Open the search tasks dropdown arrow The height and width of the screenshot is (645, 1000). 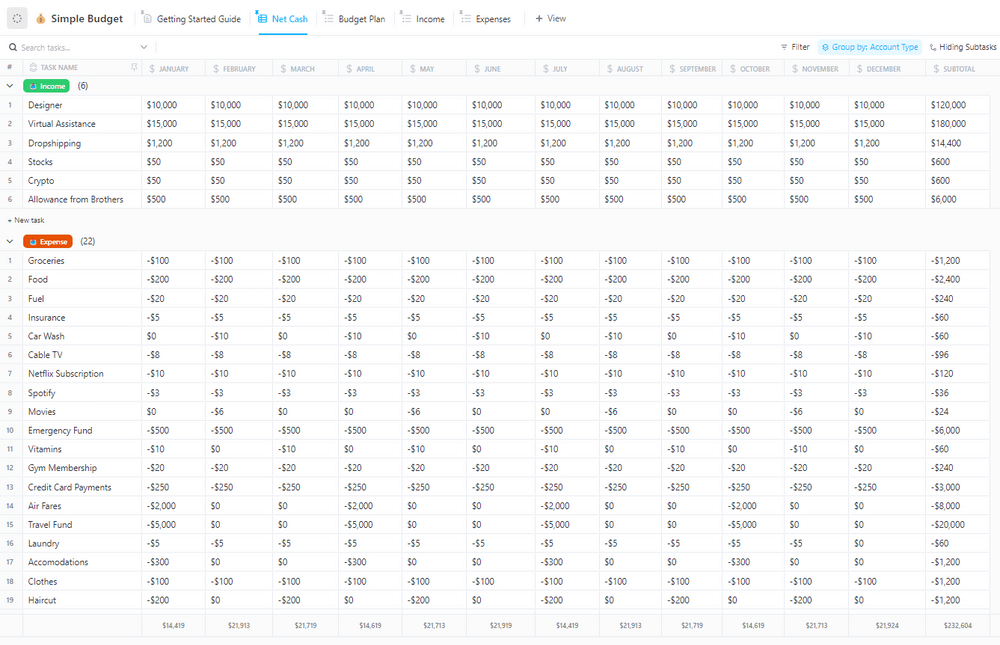pyautogui.click(x=143, y=46)
